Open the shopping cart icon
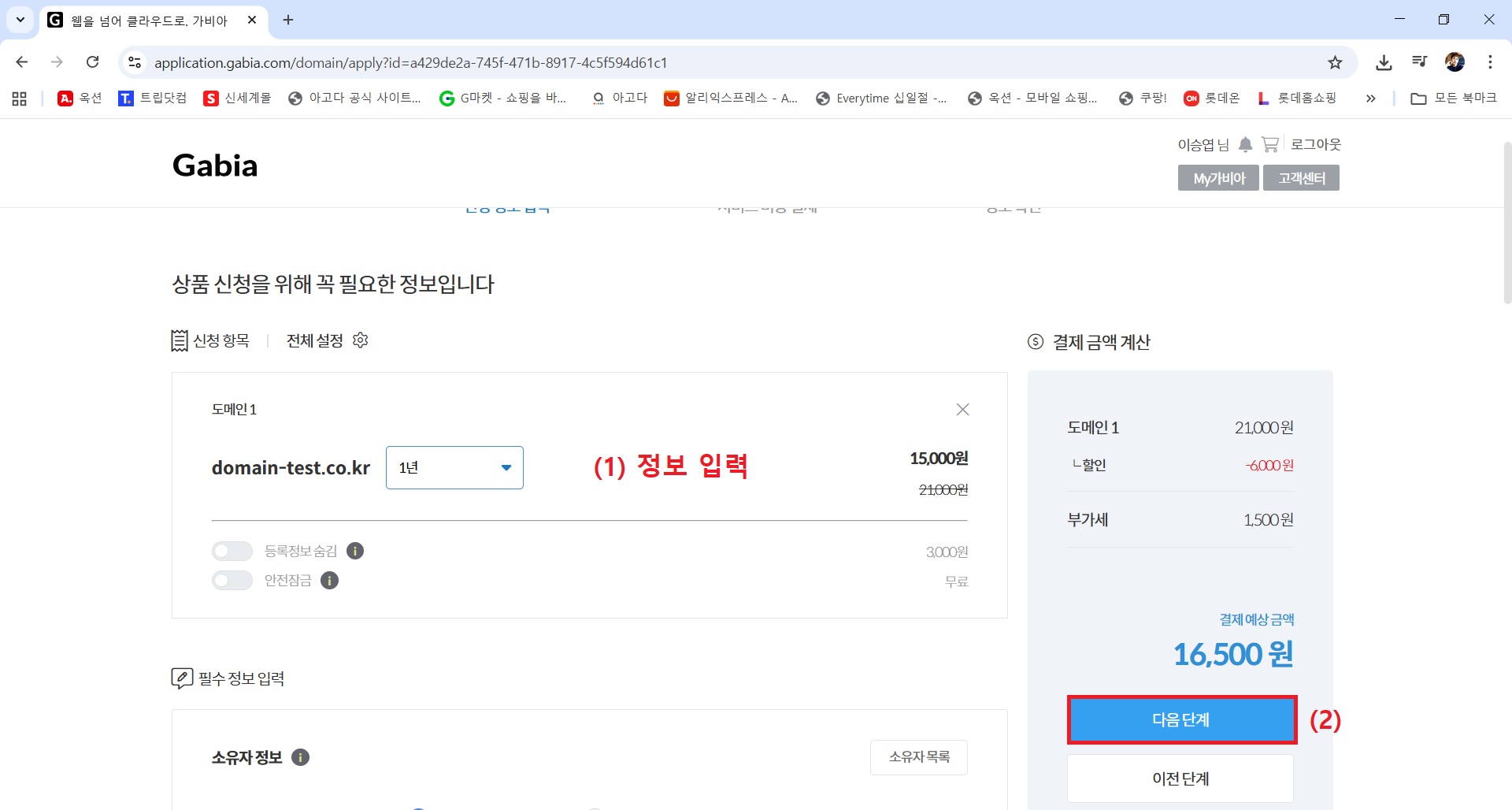Viewport: 1512px width, 810px height. point(1269,144)
